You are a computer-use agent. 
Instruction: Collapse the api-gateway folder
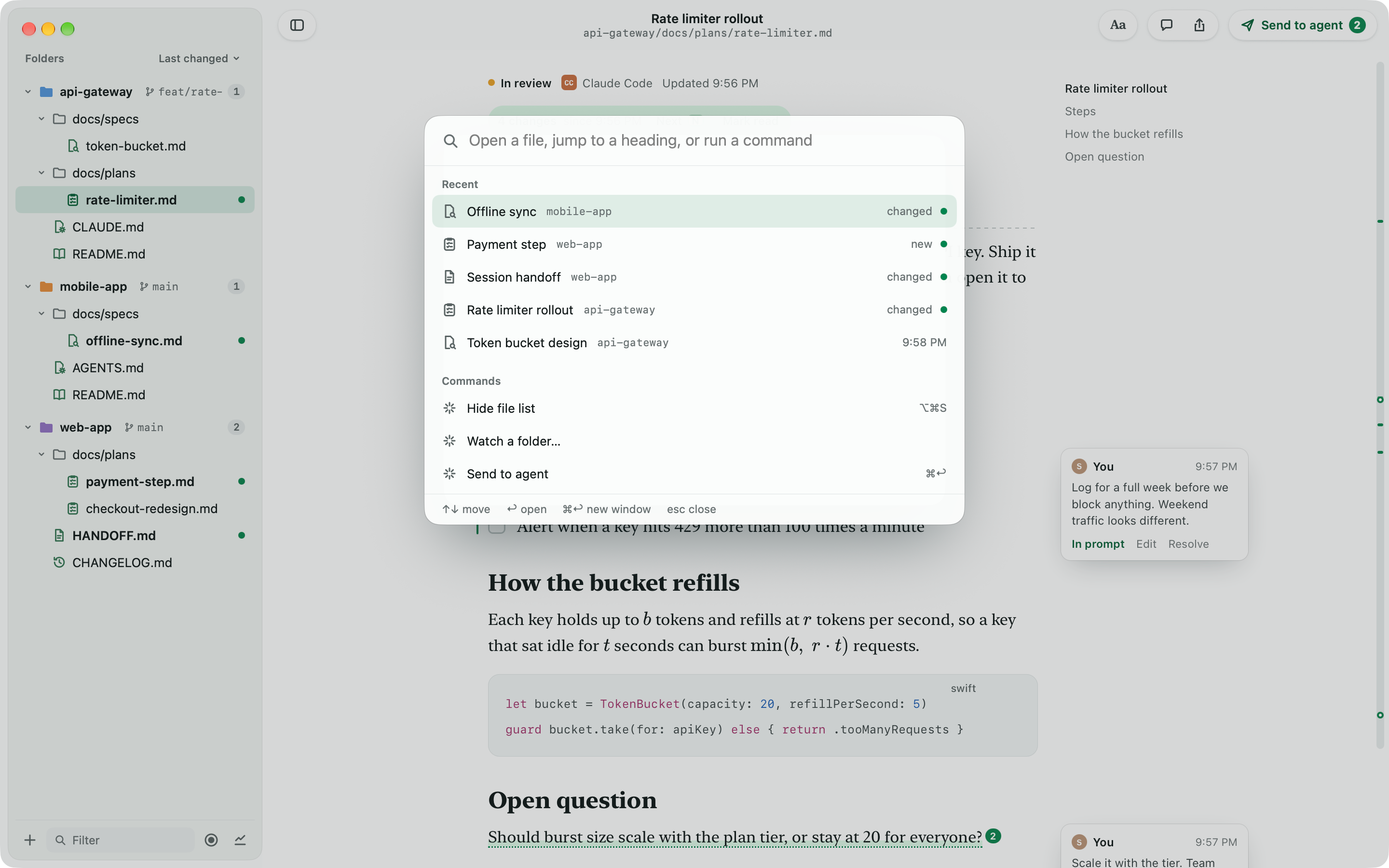[x=28, y=92]
